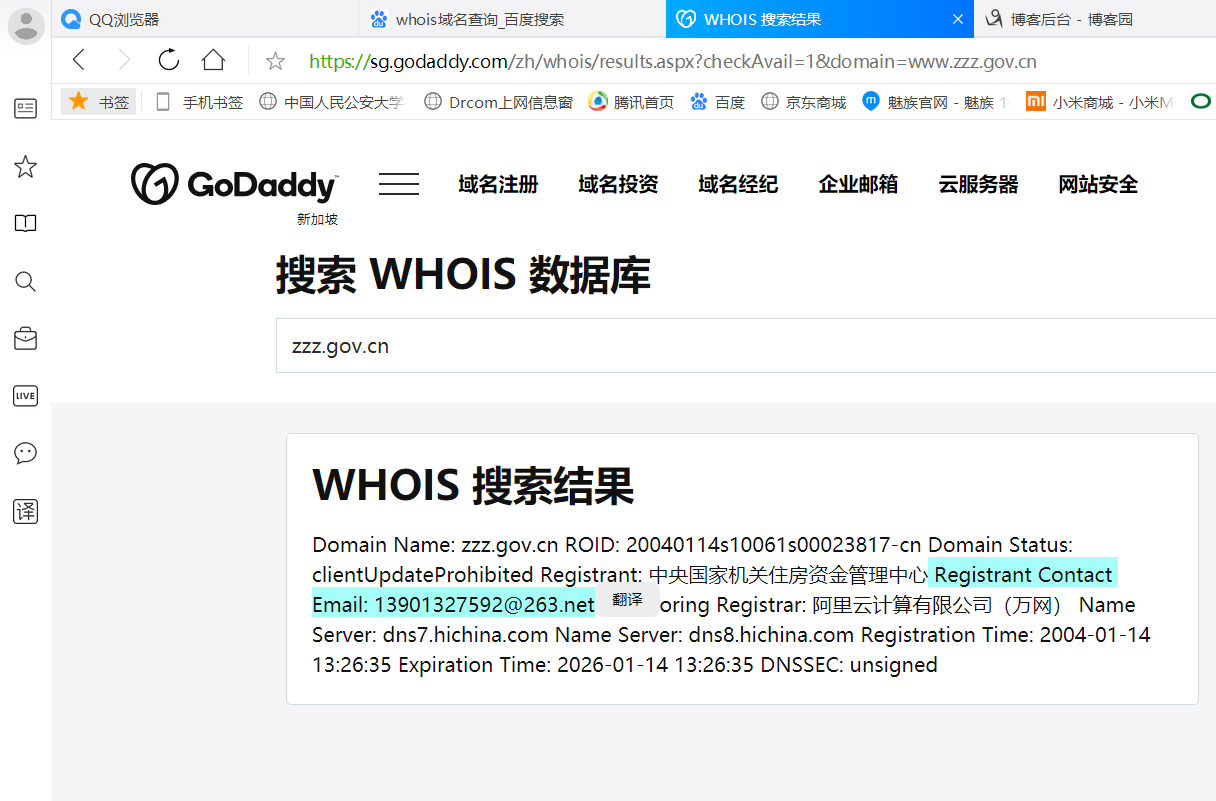Open 云服务器 navigation menu
Image resolution: width=1216 pixels, height=801 pixels.
978,184
